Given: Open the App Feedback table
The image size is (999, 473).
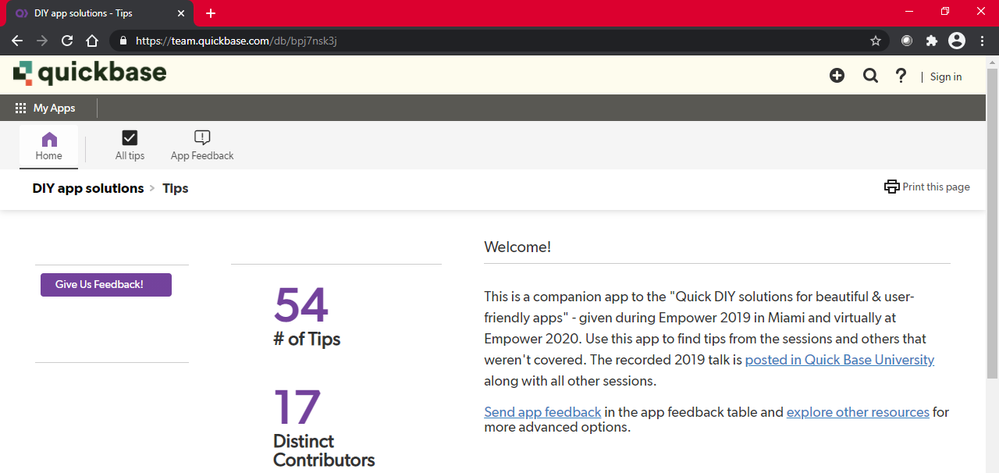Looking at the screenshot, I should 202,146.
